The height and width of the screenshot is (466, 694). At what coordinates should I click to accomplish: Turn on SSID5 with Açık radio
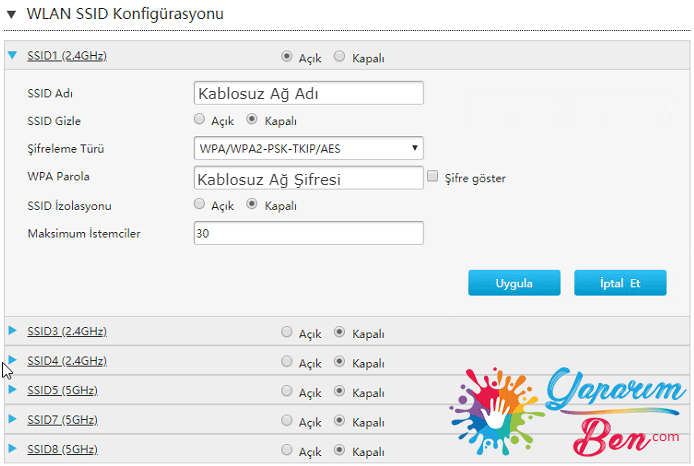(288, 391)
